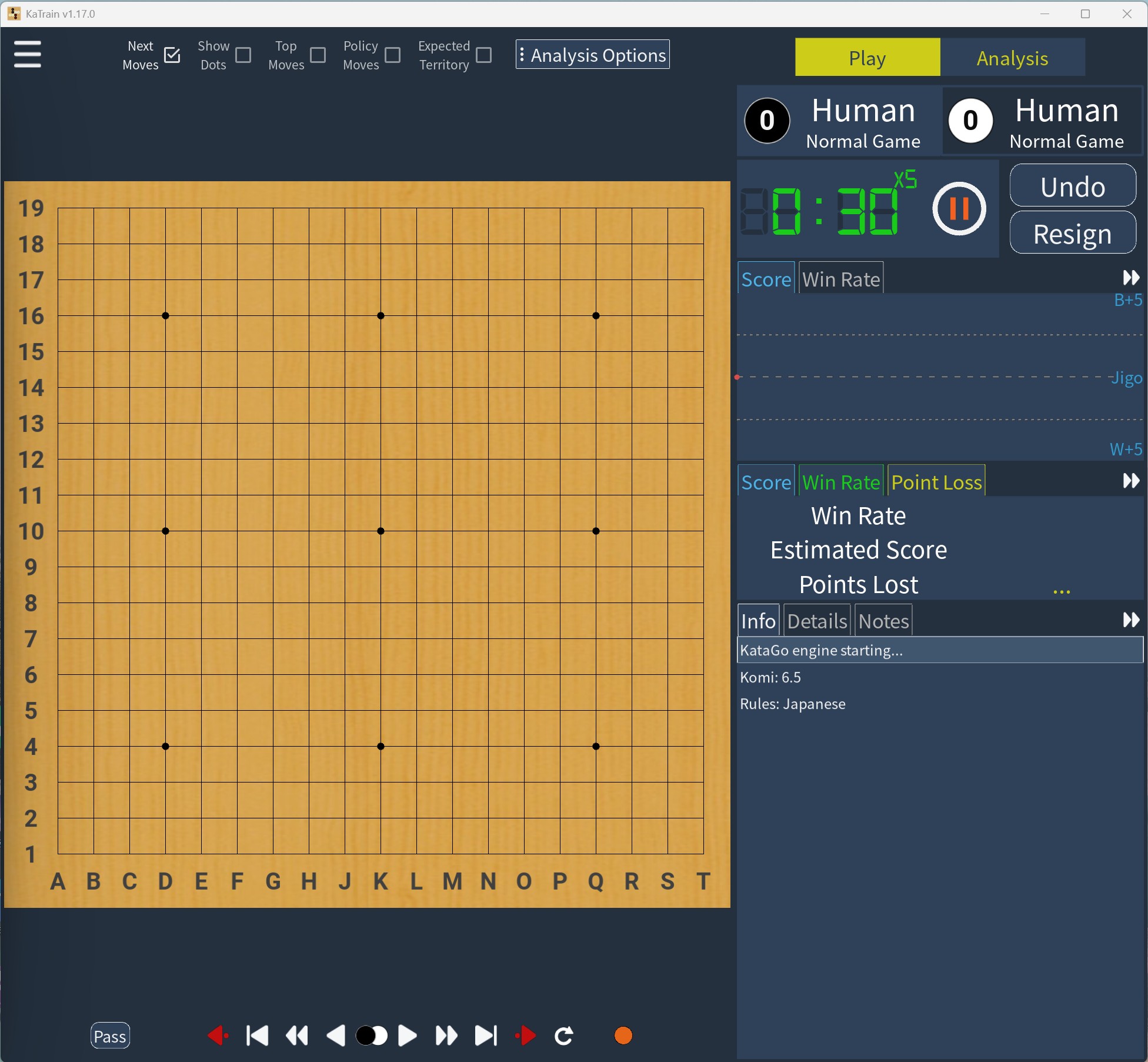Jump to the final move
This screenshot has height=1062, width=1148.
tap(486, 1036)
